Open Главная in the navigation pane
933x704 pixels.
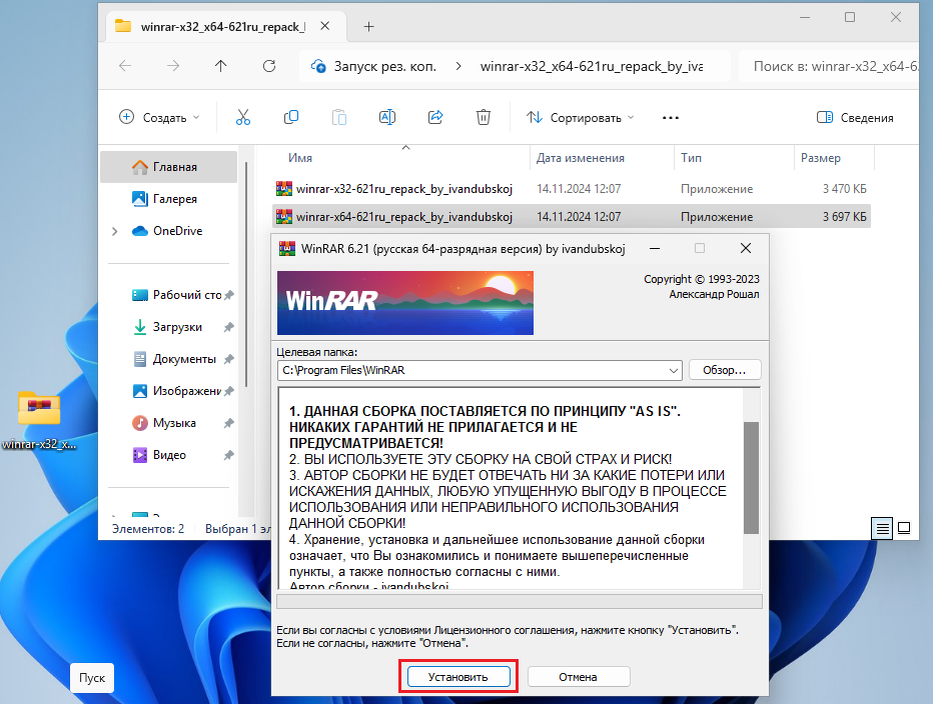[168, 167]
